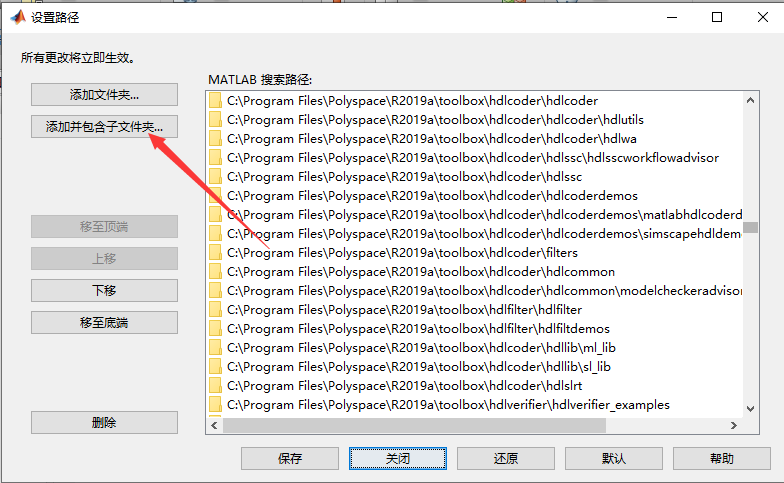Click the 移至底端 button
The image size is (784, 483).
(x=104, y=322)
